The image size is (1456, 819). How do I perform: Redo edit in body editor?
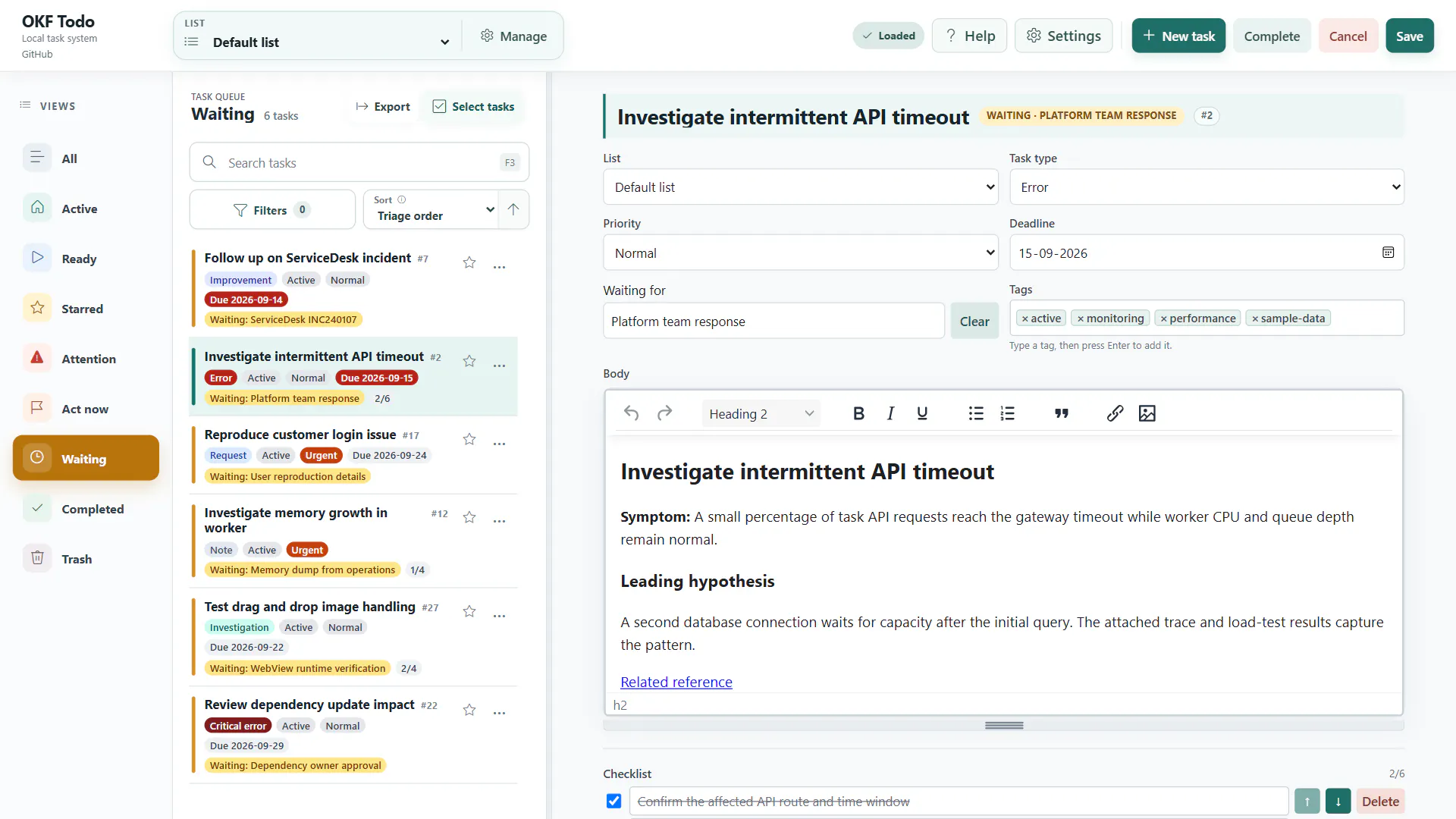(x=664, y=413)
